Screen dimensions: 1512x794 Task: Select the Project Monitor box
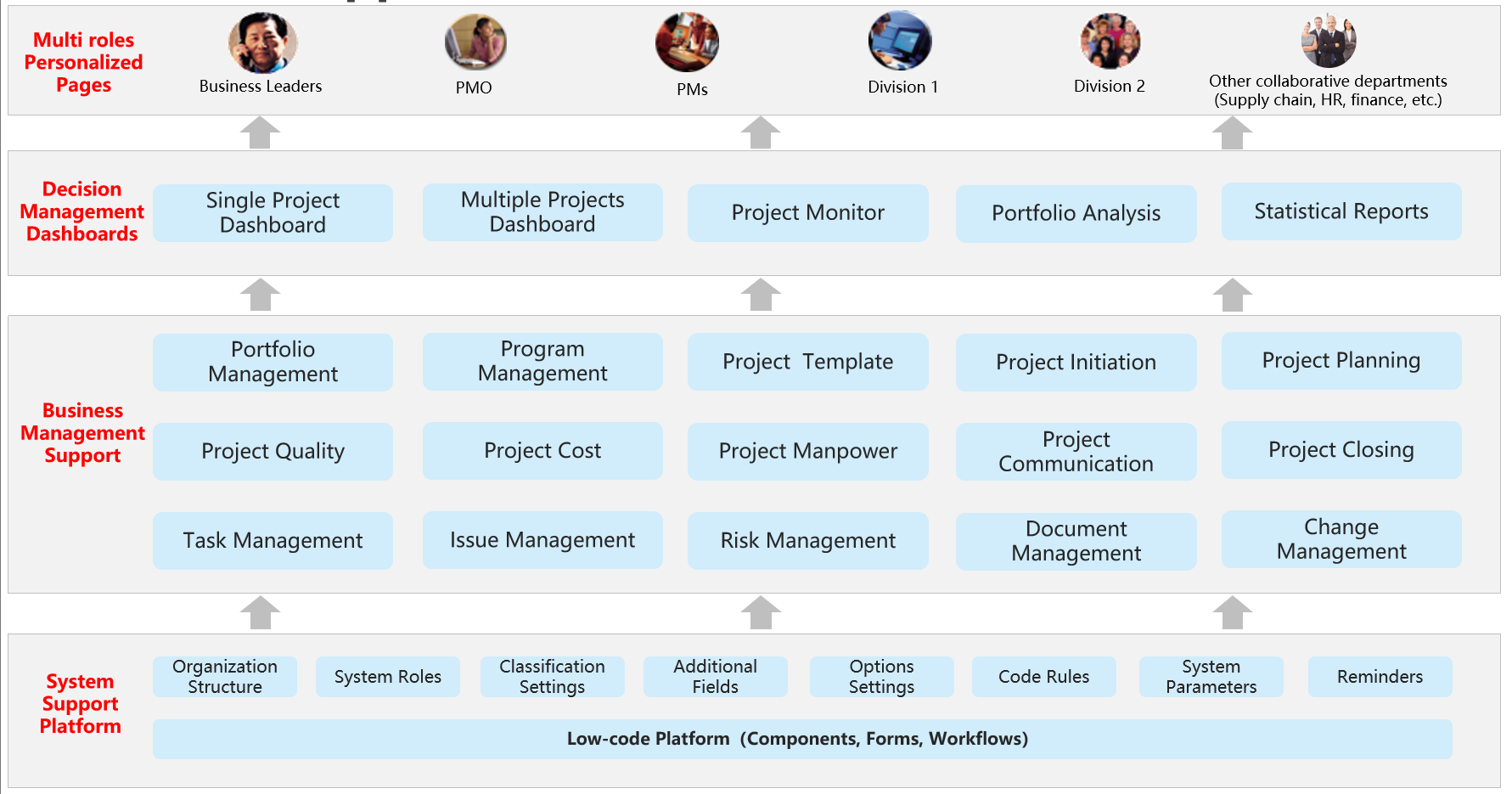(807, 212)
